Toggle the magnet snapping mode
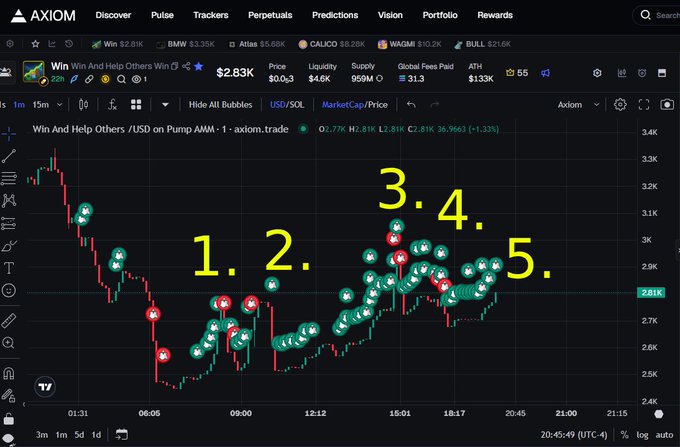Image resolution: width=680 pixels, height=447 pixels. point(9,373)
